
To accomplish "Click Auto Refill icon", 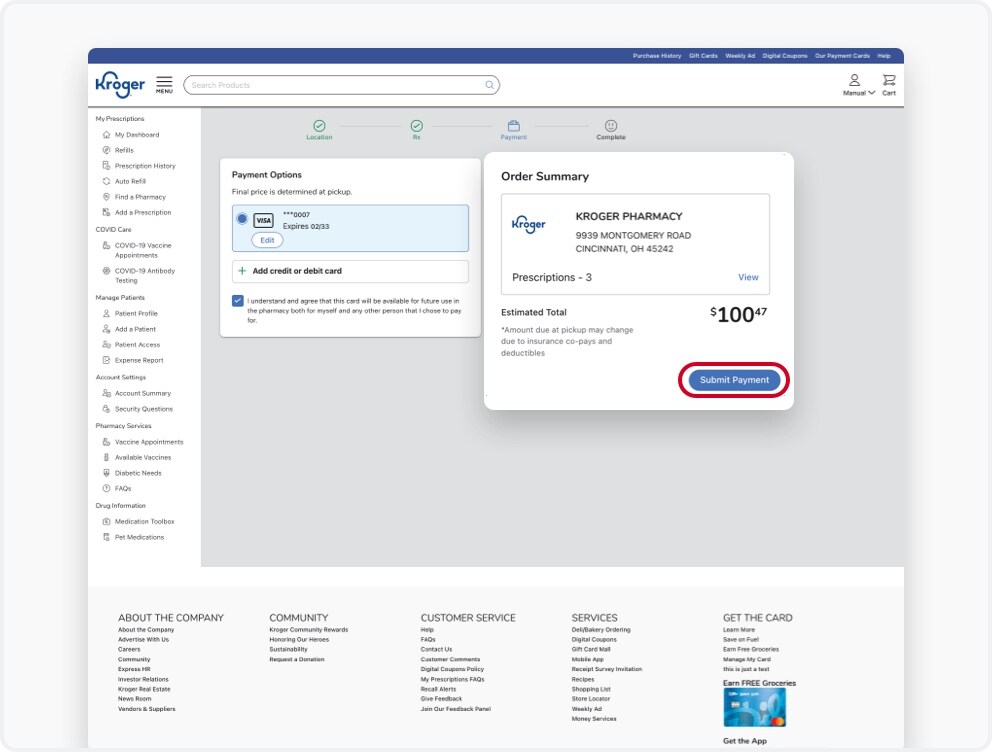I will (x=106, y=181).
